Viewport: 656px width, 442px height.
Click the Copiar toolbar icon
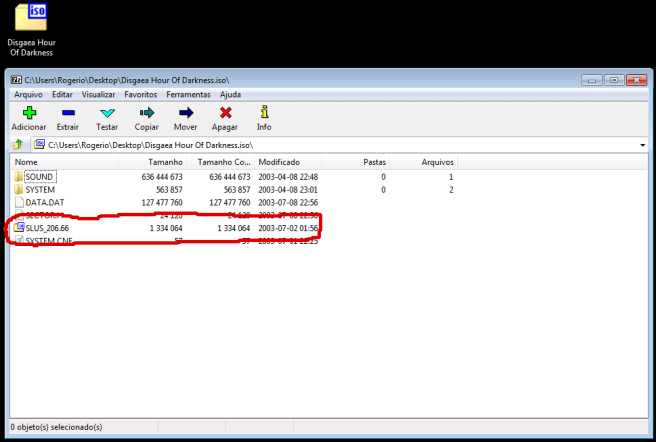coord(147,113)
